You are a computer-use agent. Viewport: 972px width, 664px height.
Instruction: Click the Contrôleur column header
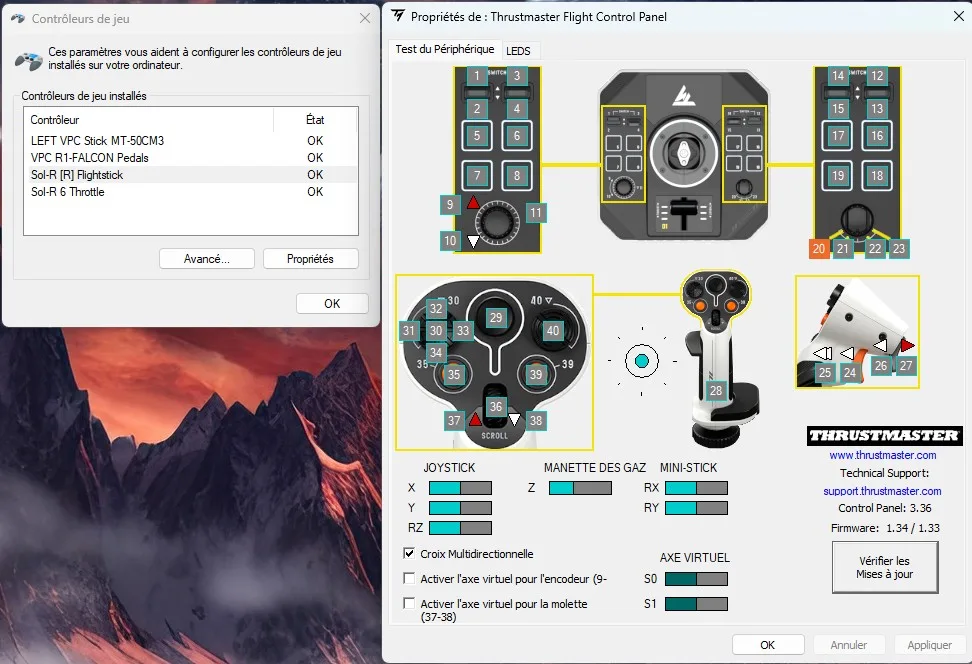pyautogui.click(x=149, y=120)
